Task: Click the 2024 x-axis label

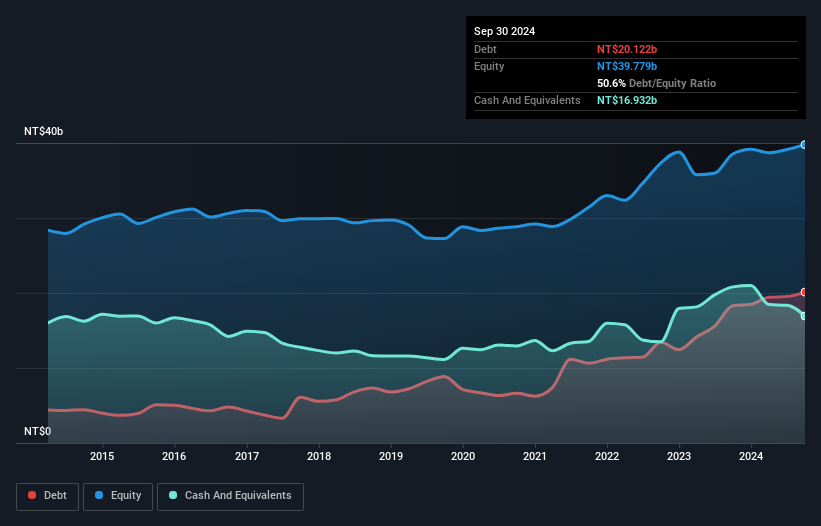Action: pos(751,456)
